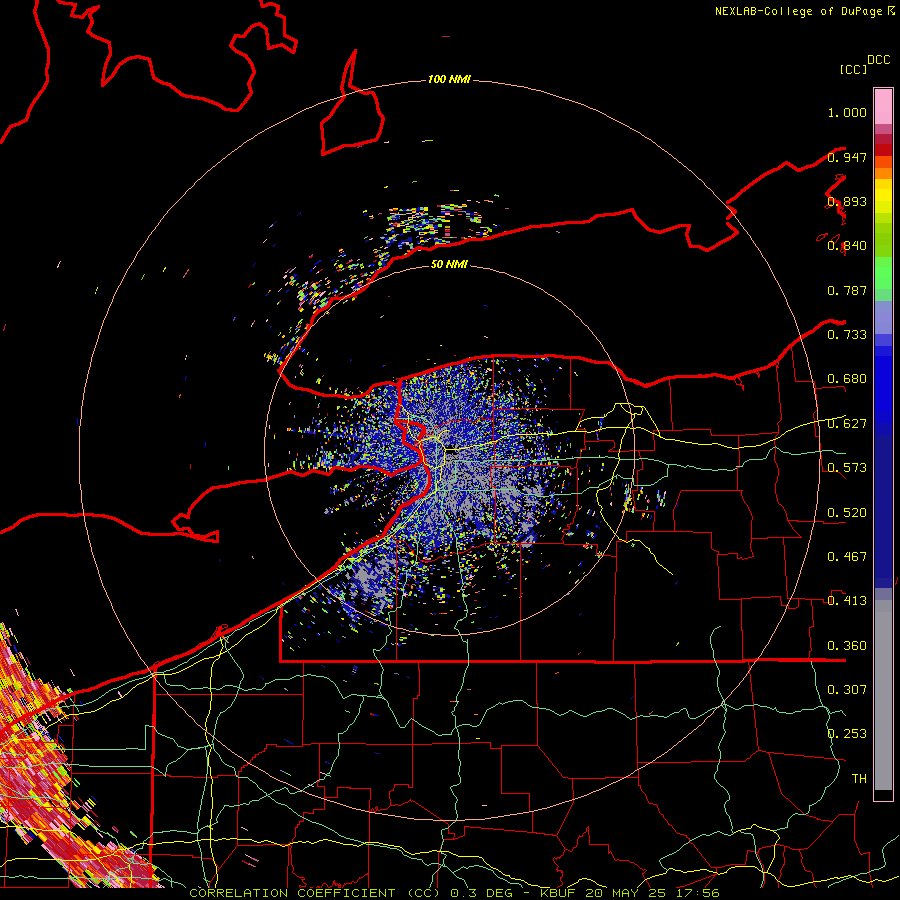Click the 0.680 legend value
Viewport: 900px width, 900px height.
pyautogui.click(x=847, y=379)
